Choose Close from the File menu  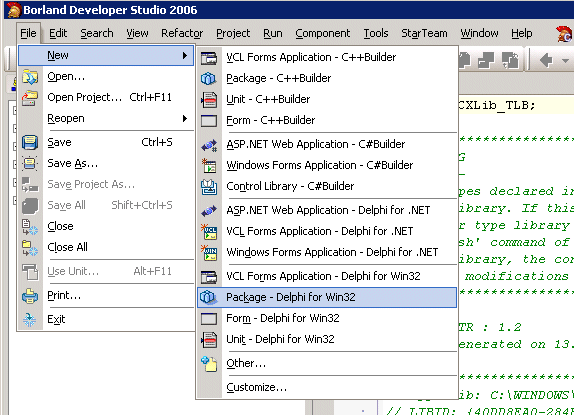106,227
